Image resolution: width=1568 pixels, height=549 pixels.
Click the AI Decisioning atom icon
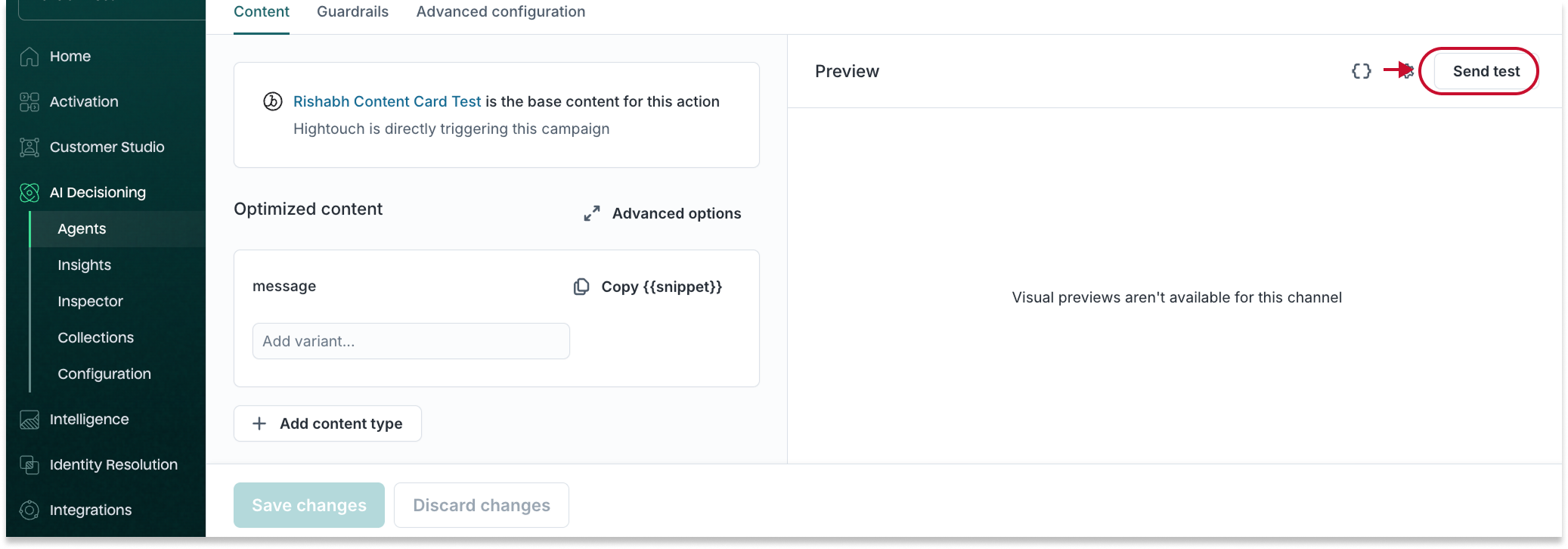point(29,193)
